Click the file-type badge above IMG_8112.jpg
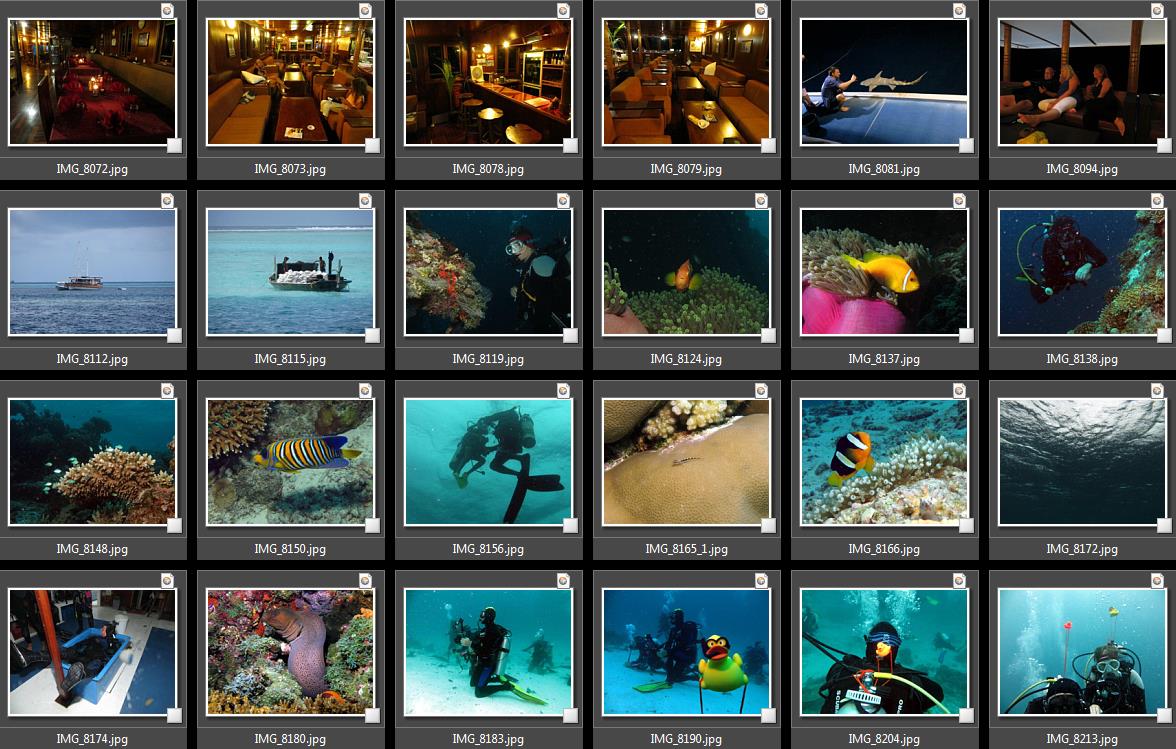1176x749 pixels. pyautogui.click(x=167, y=200)
